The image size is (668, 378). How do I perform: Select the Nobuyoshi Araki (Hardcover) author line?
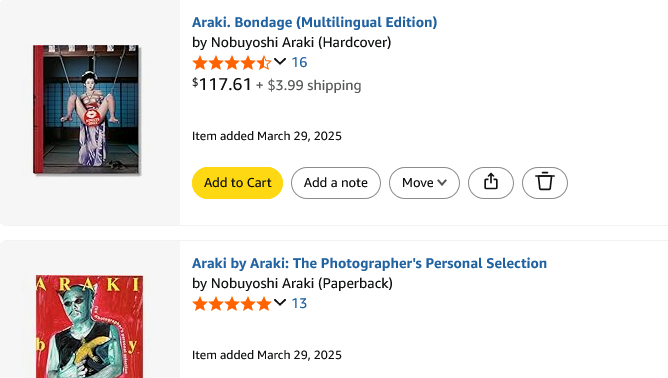(x=291, y=42)
